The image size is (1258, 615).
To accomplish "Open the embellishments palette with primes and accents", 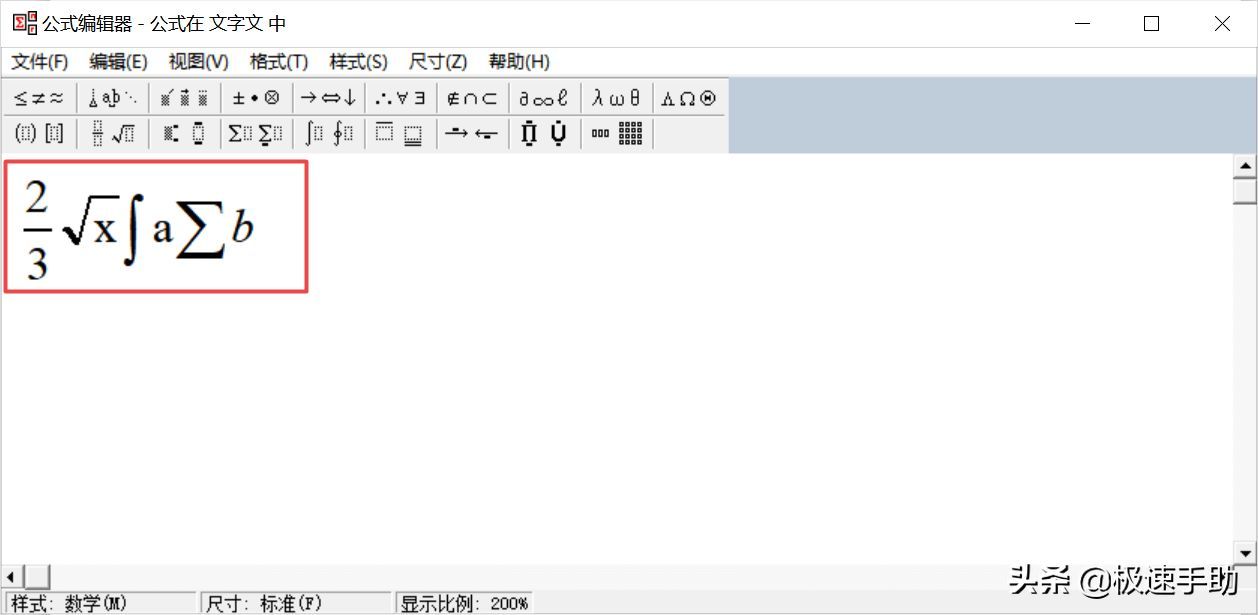I will 185,98.
